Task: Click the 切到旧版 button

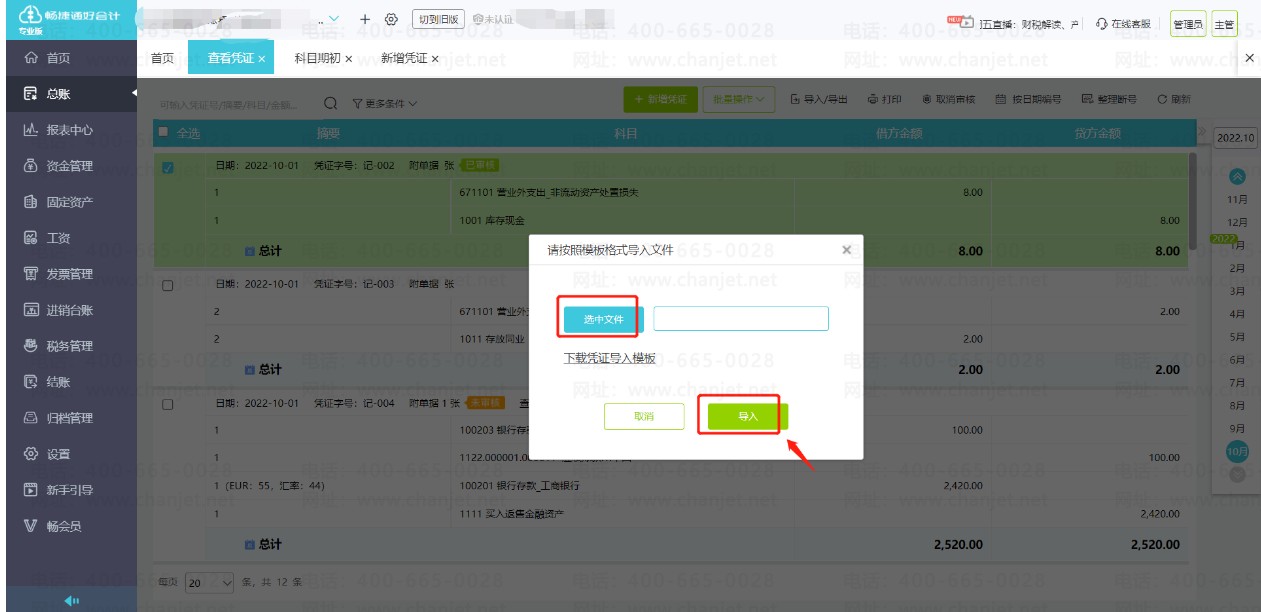Action: pos(438,19)
